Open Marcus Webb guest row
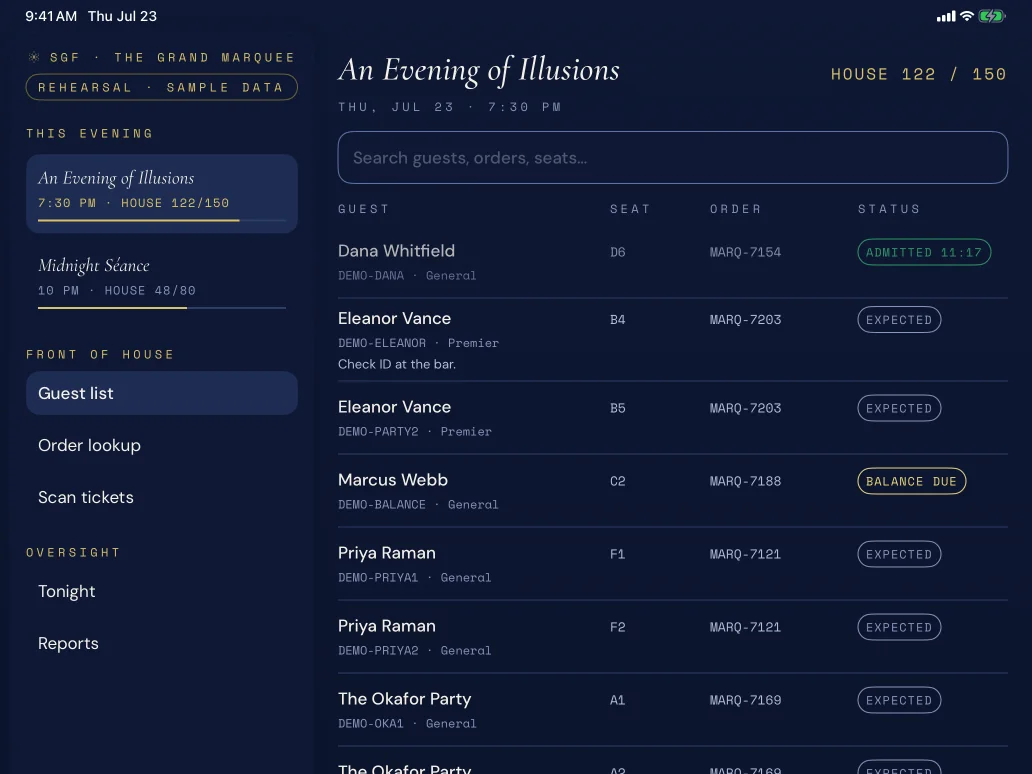The image size is (1032, 774). (x=673, y=491)
